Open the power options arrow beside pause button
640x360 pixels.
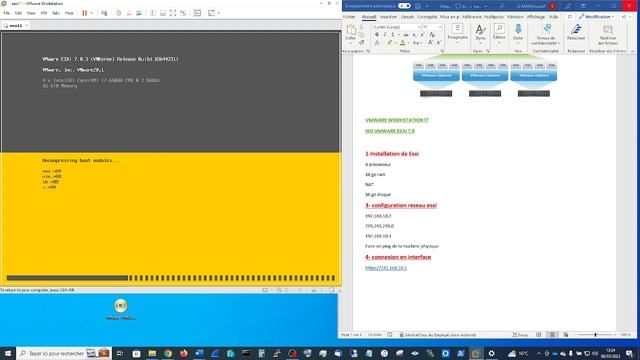(x=91, y=13)
